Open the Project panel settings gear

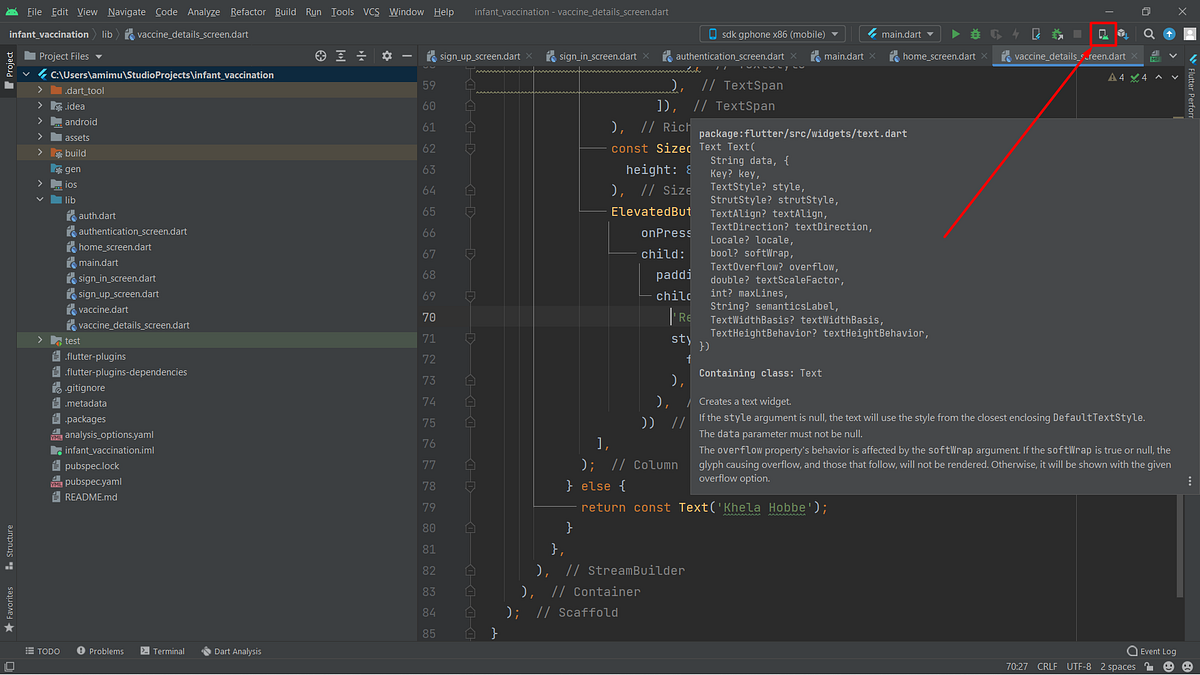[387, 56]
